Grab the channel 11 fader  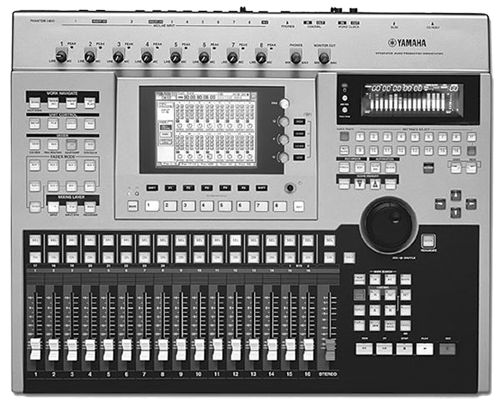[x=217, y=349]
